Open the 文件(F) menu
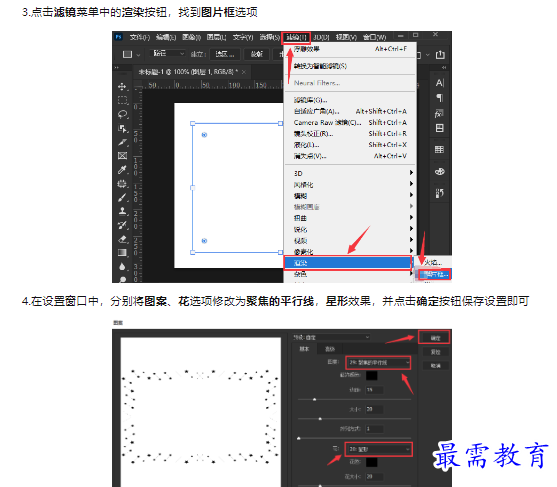Image resolution: width=557 pixels, height=487 pixels. (x=140, y=37)
